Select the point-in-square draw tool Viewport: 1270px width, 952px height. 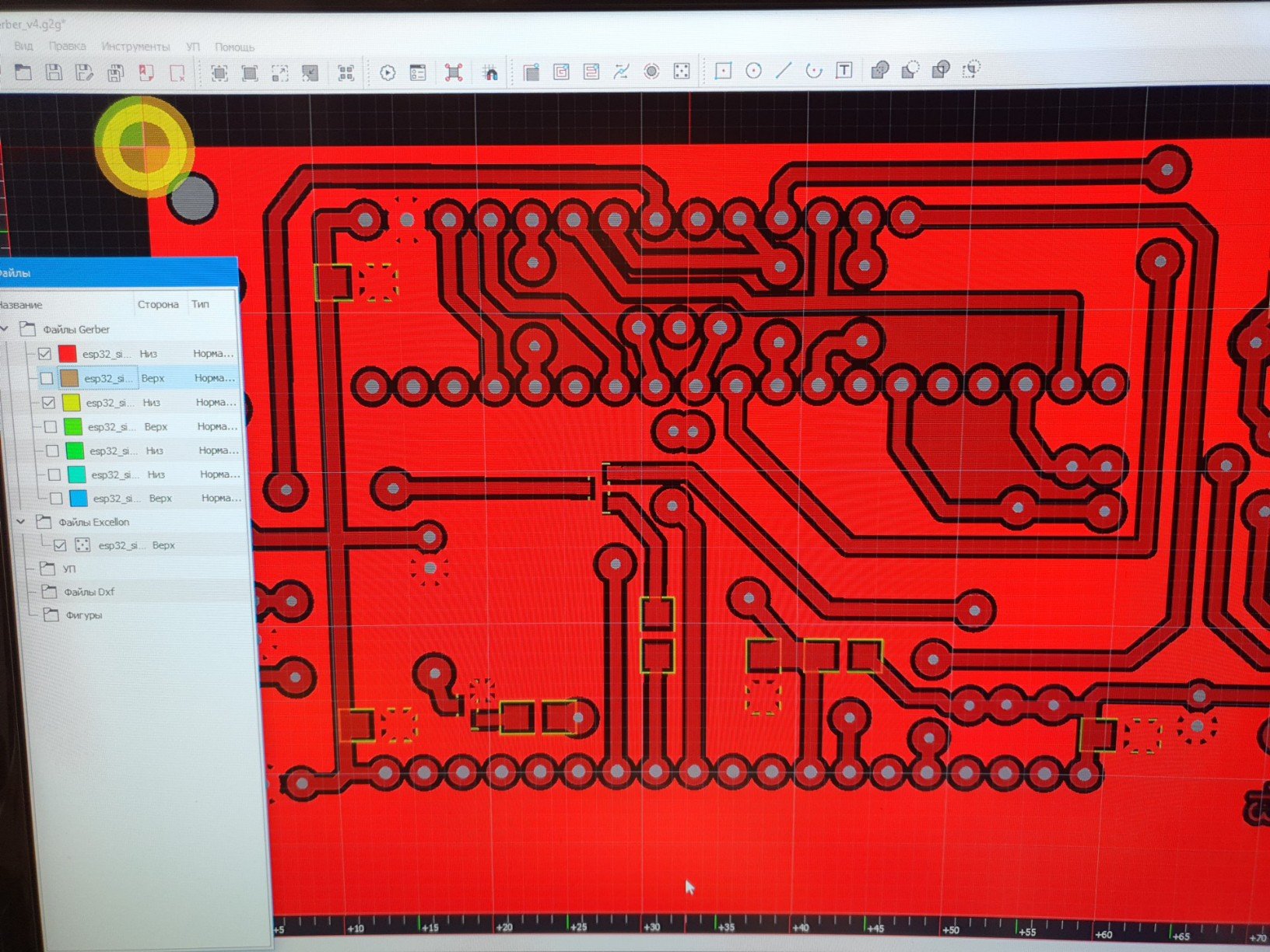(x=723, y=71)
